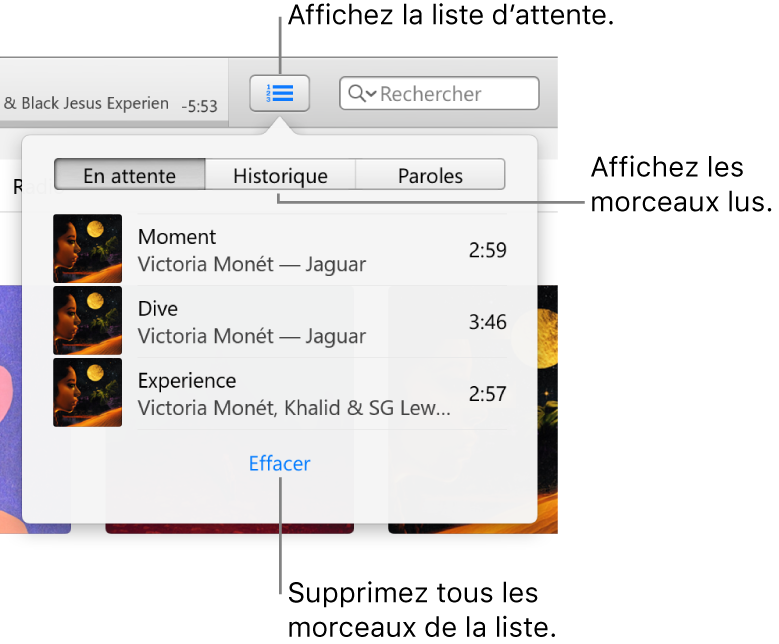Click the now playing Black Jesus Experience title
Viewport: 779px width, 644px height.
[x=85, y=103]
